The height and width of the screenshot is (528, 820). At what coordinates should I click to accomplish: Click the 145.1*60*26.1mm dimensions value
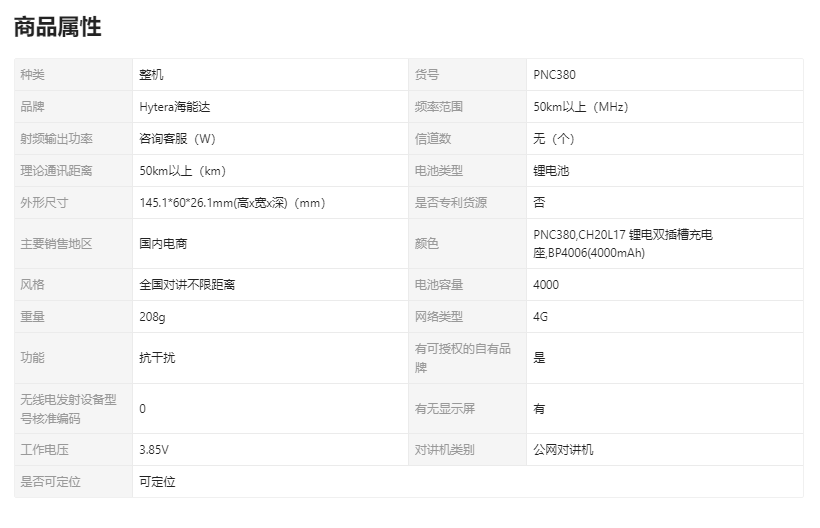pos(232,202)
